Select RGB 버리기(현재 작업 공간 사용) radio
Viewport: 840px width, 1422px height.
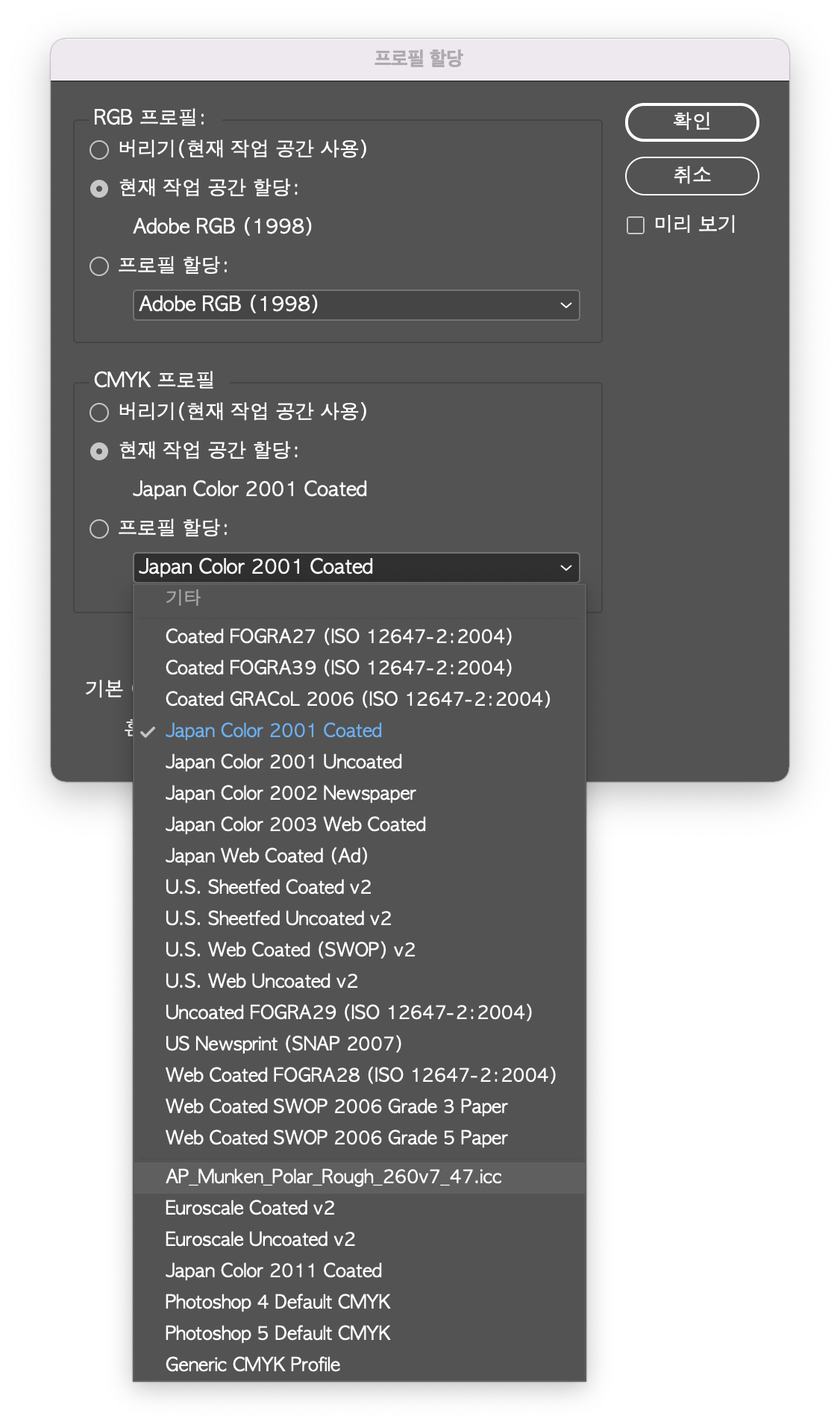(x=99, y=150)
